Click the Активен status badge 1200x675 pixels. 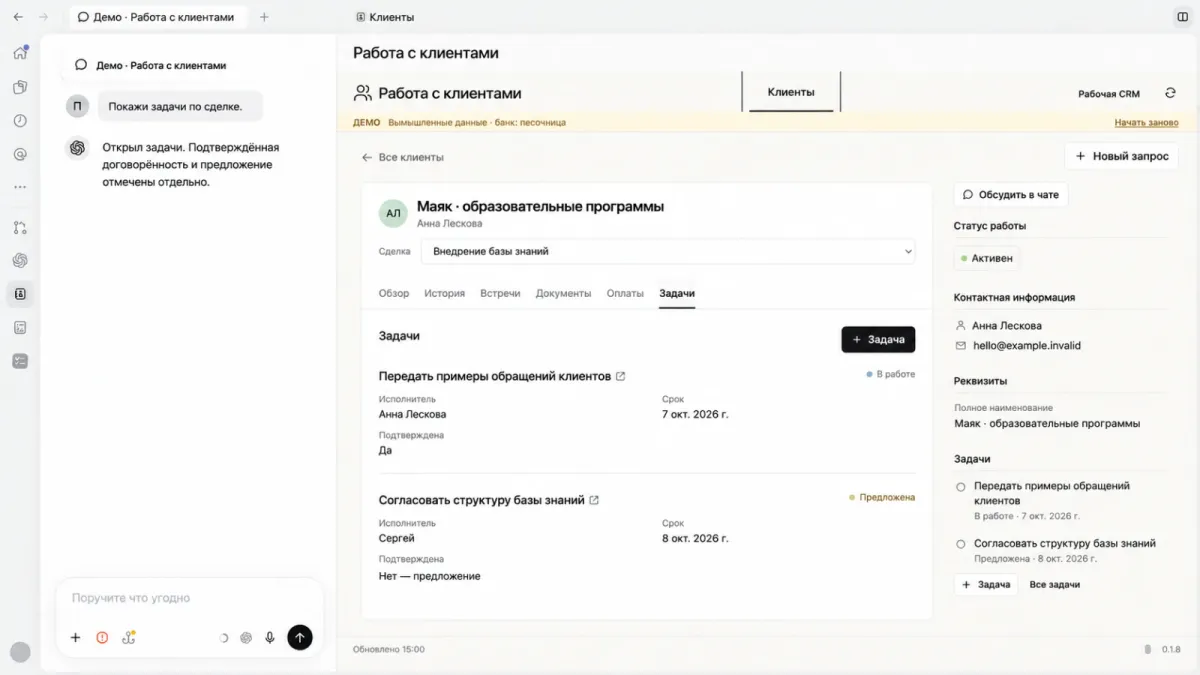point(987,258)
